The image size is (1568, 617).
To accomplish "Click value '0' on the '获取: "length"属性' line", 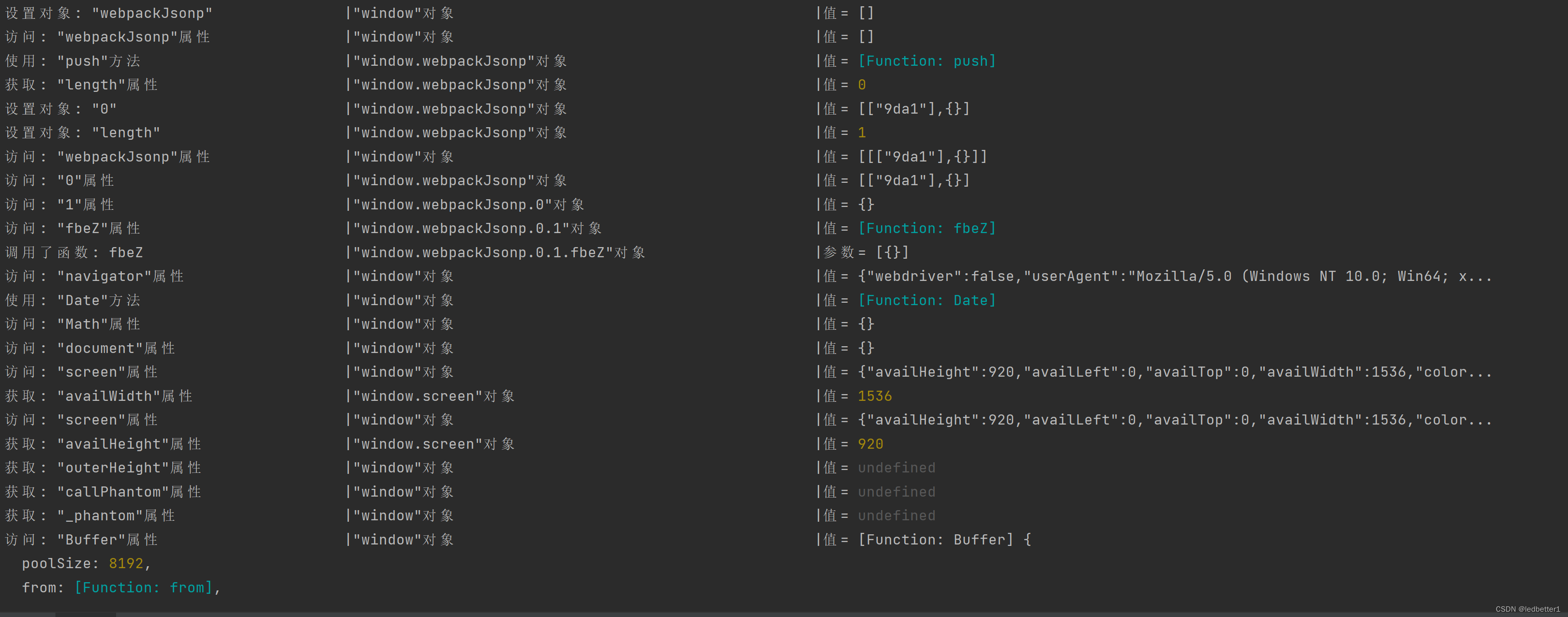I will coord(862,85).
